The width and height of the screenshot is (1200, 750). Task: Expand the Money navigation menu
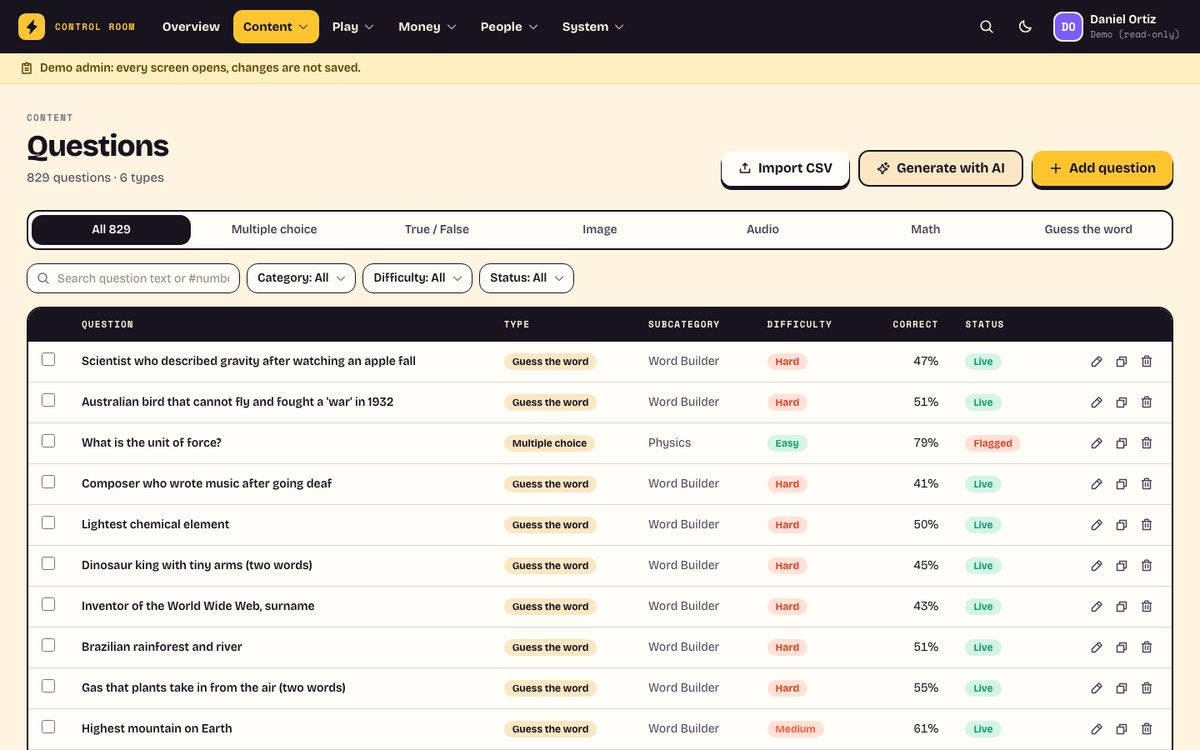[427, 27]
